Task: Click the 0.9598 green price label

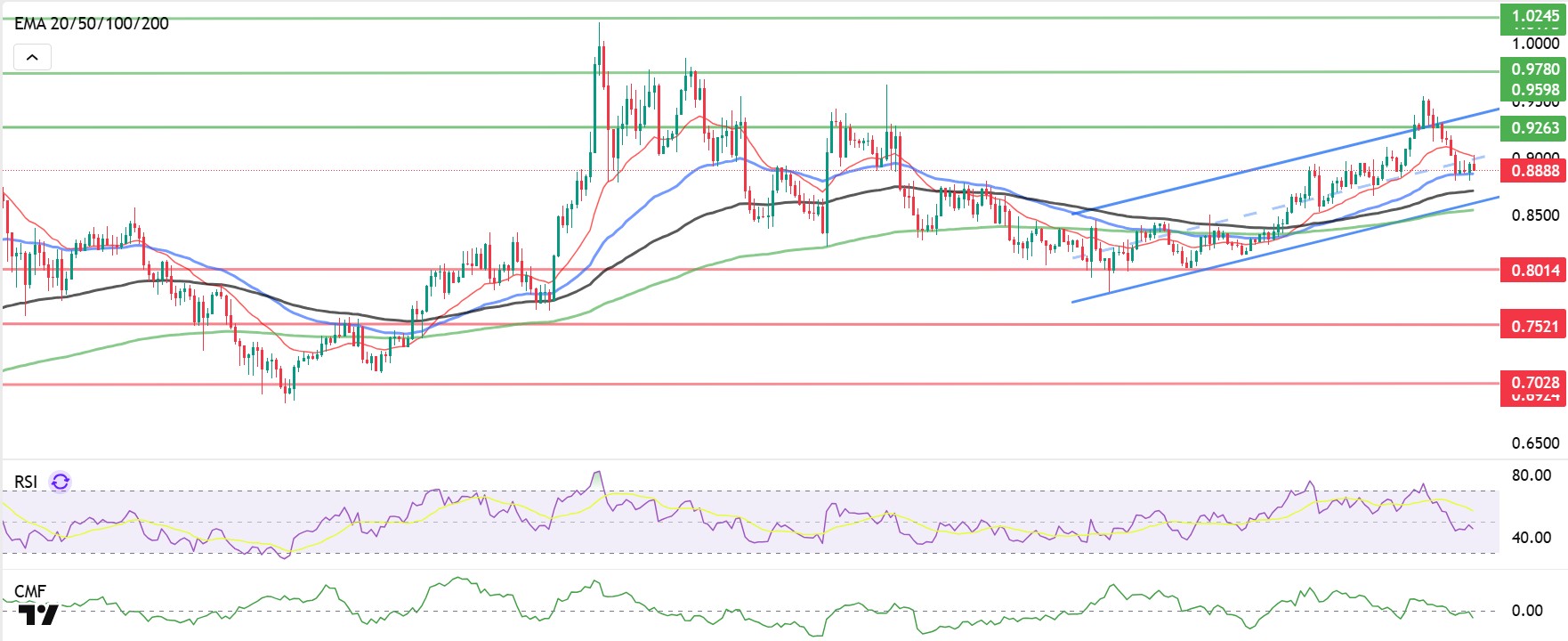Action: (1534, 89)
